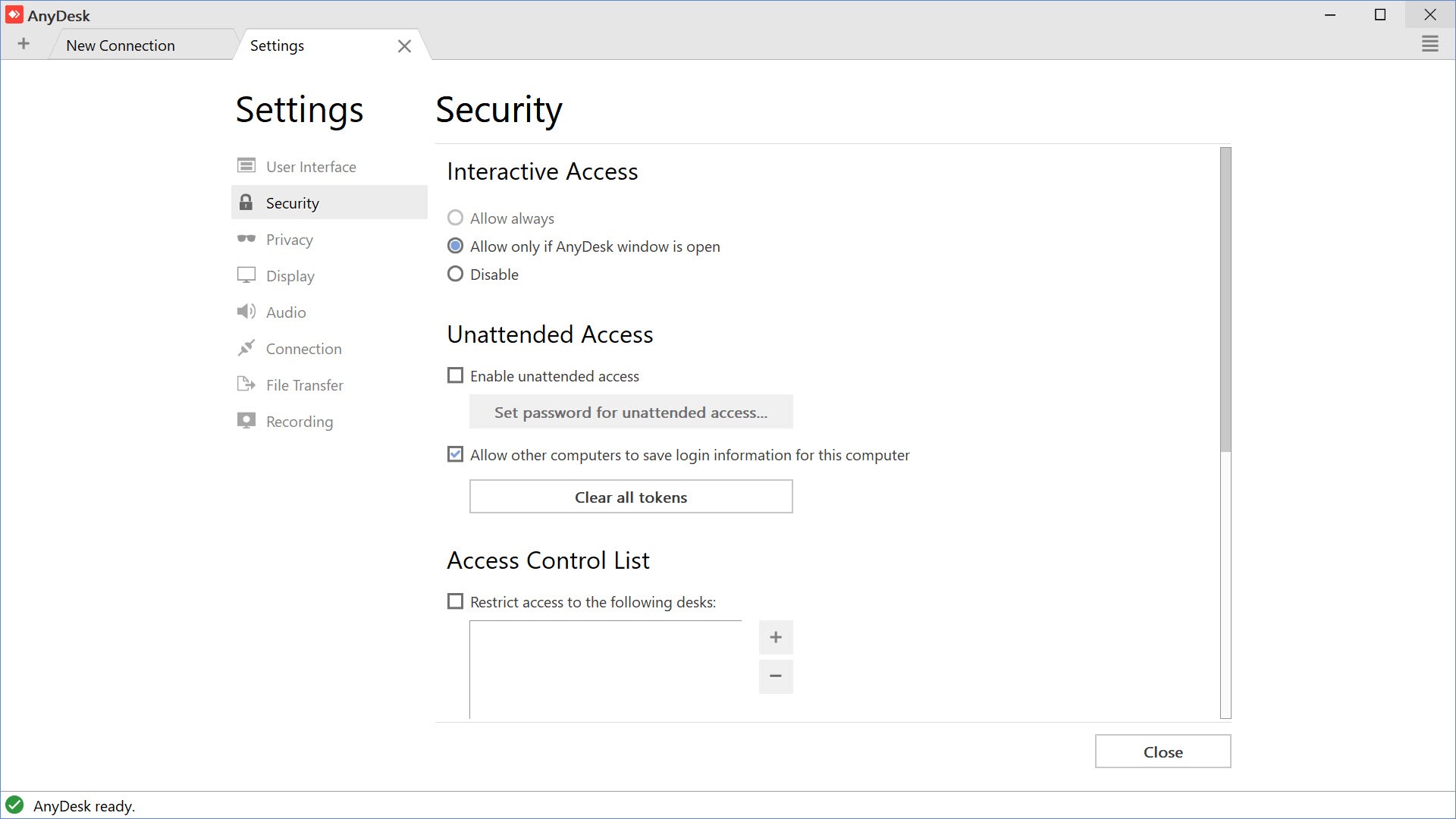Add a desk to access list
Screen dimensions: 1456x819
775,637
